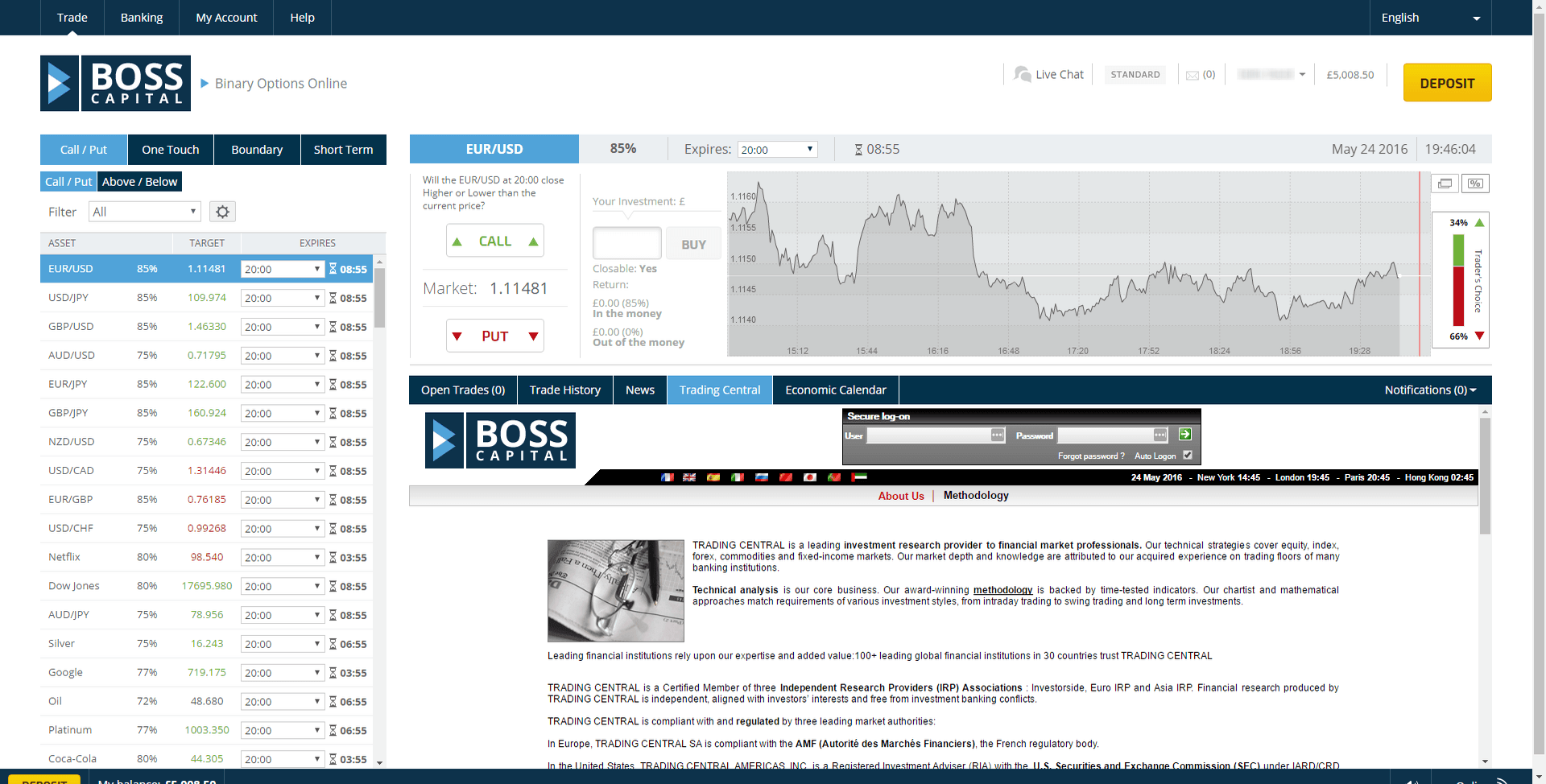Click the BUY button
The image size is (1546, 784).
693,245
